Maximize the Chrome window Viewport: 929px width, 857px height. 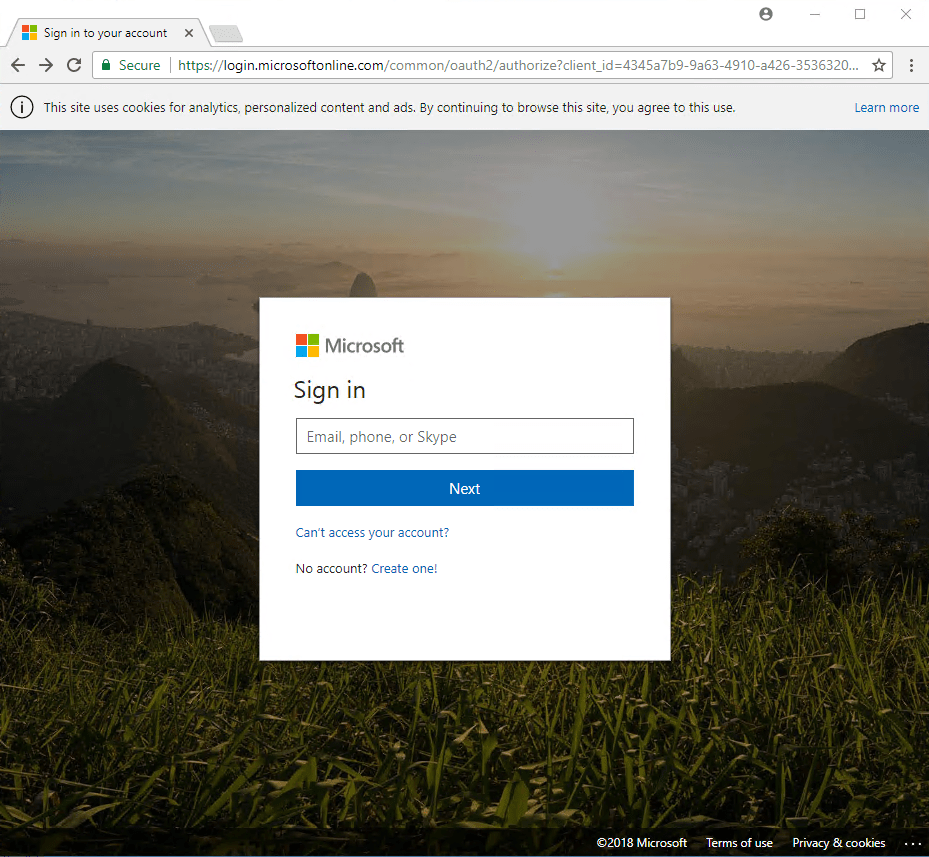pos(860,14)
